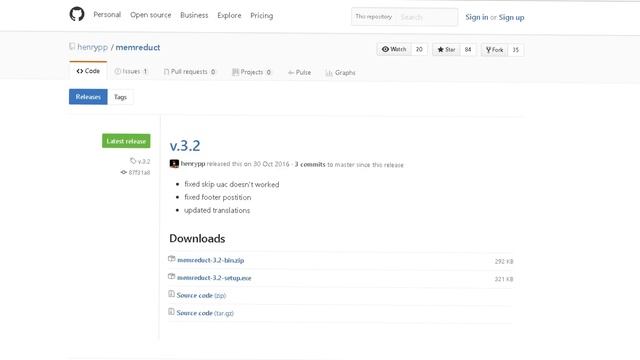The height and width of the screenshot is (360, 640).
Task: Click the package icon beside memreduct-3.2-bin.zip
Action: tap(171, 259)
